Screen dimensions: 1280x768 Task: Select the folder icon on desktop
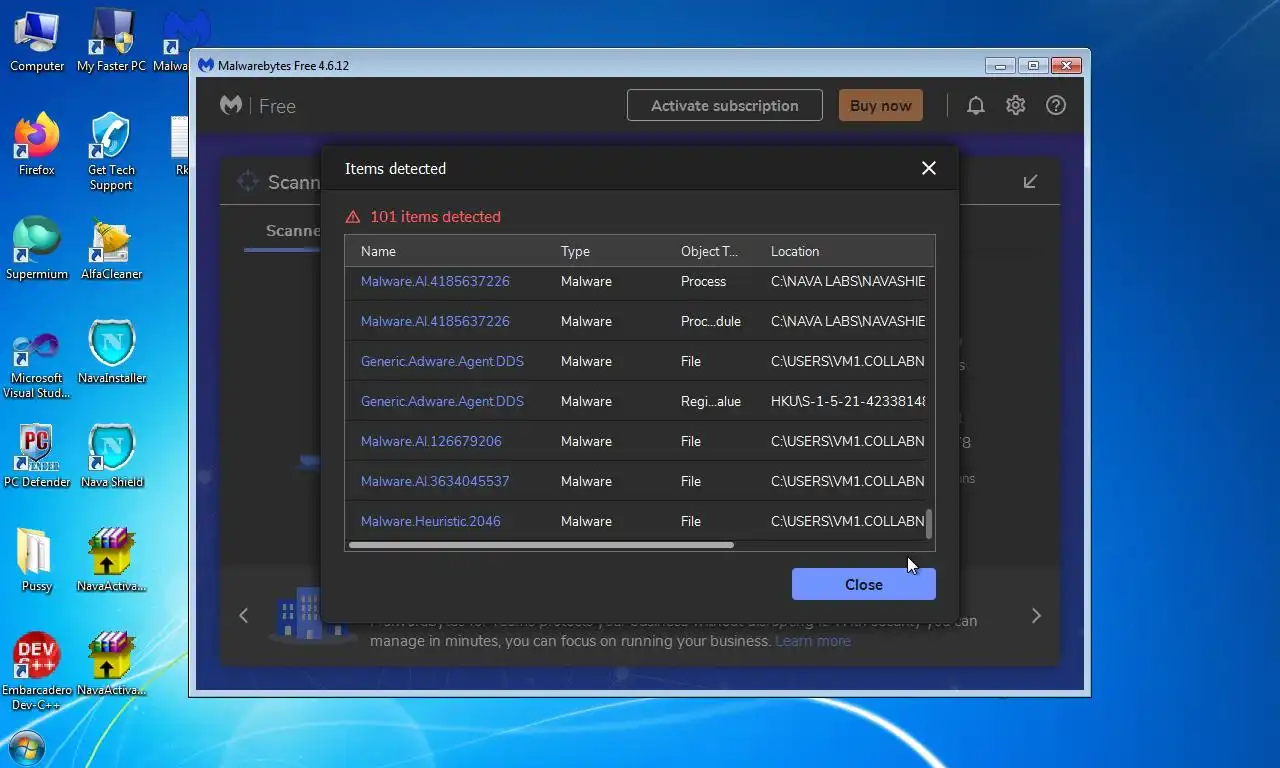point(37,560)
